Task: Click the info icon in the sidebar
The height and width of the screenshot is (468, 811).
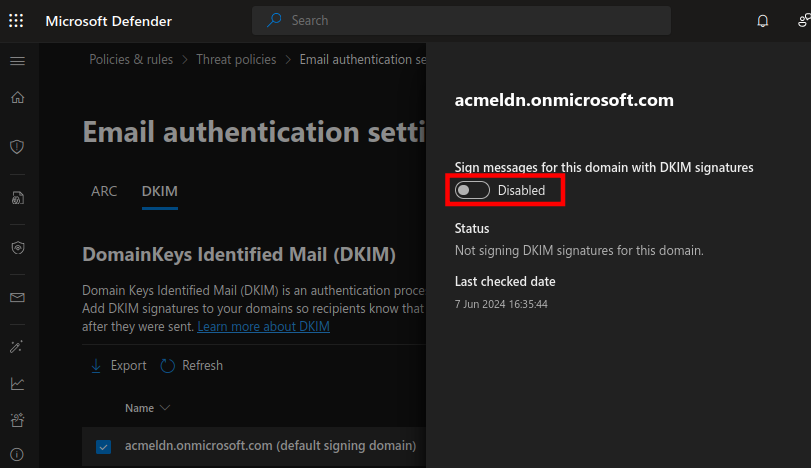Action: [17, 455]
